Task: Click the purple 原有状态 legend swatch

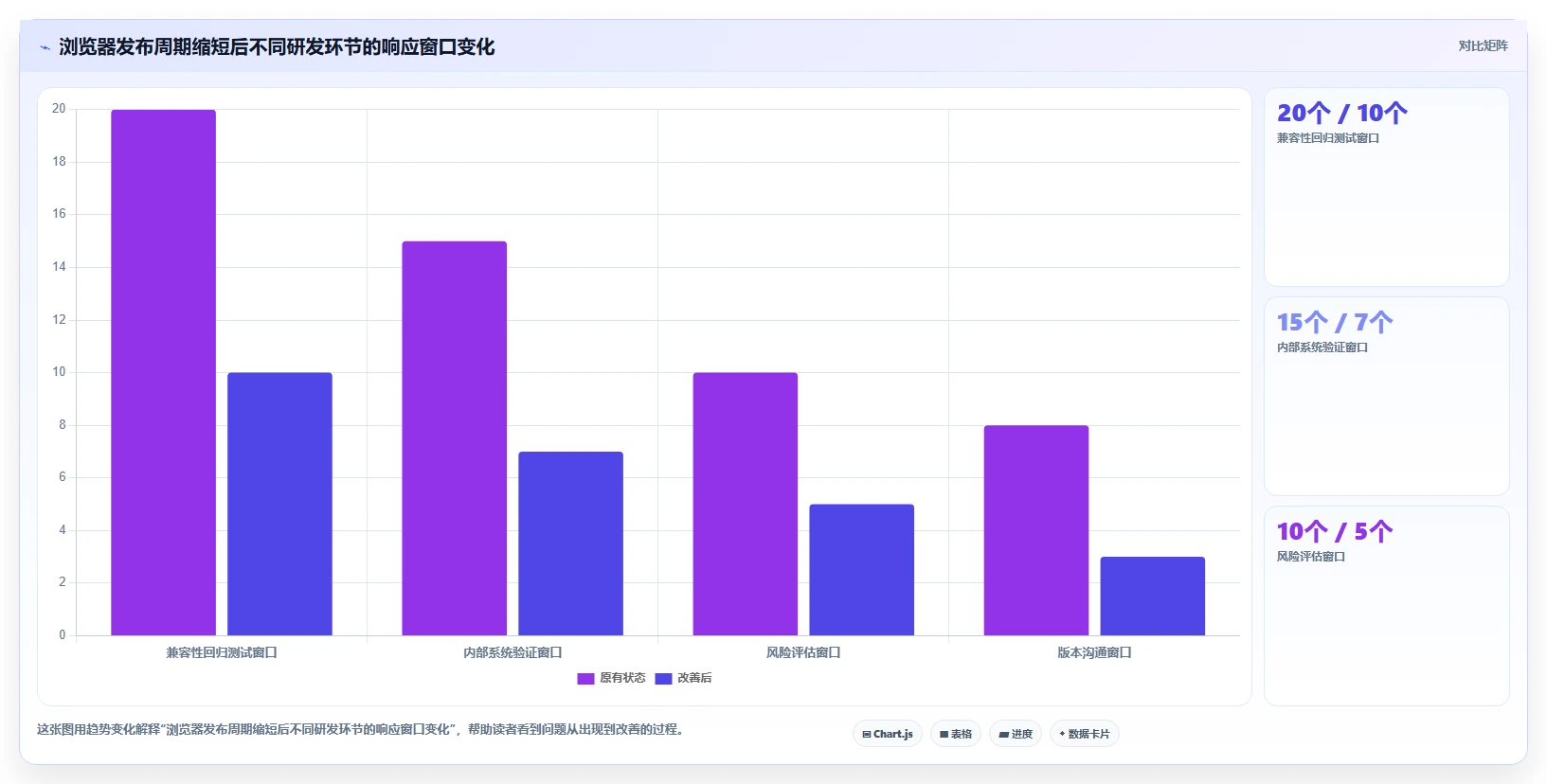Action: coord(585,679)
